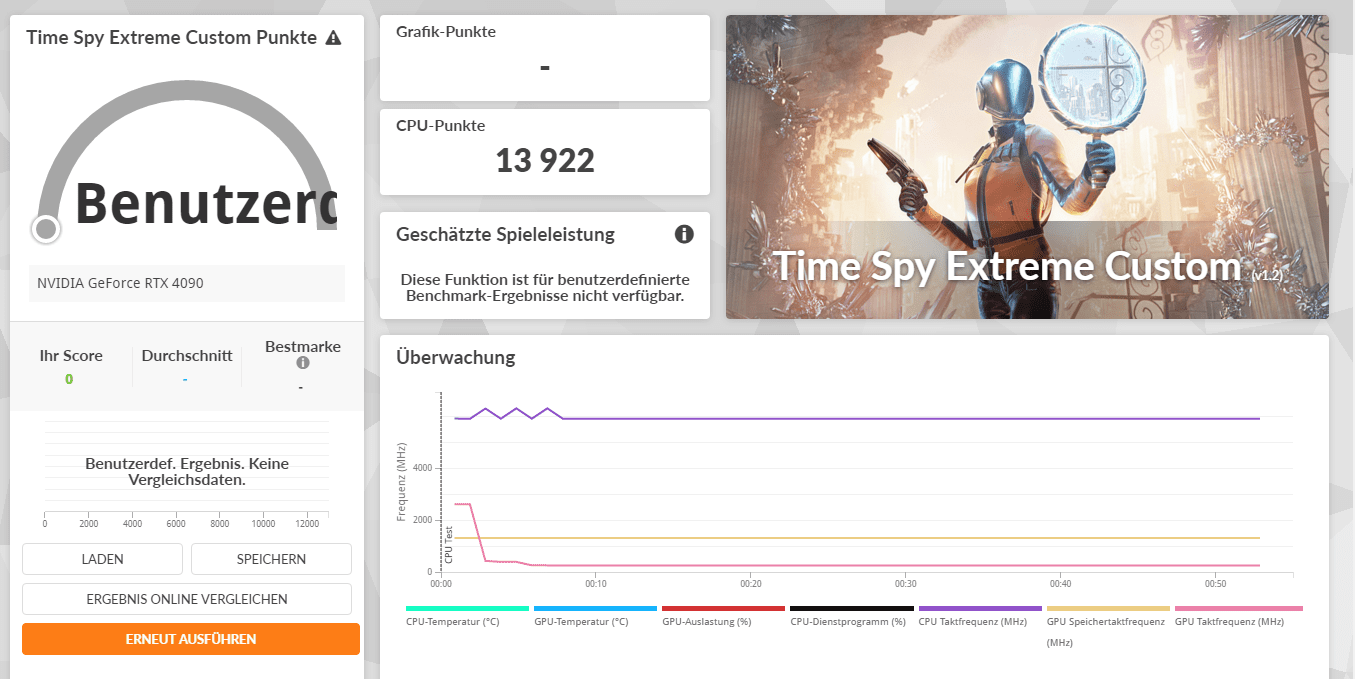Image resolution: width=1355 pixels, height=679 pixels.
Task: Click the SPEICHERN button
Action: coord(271,559)
